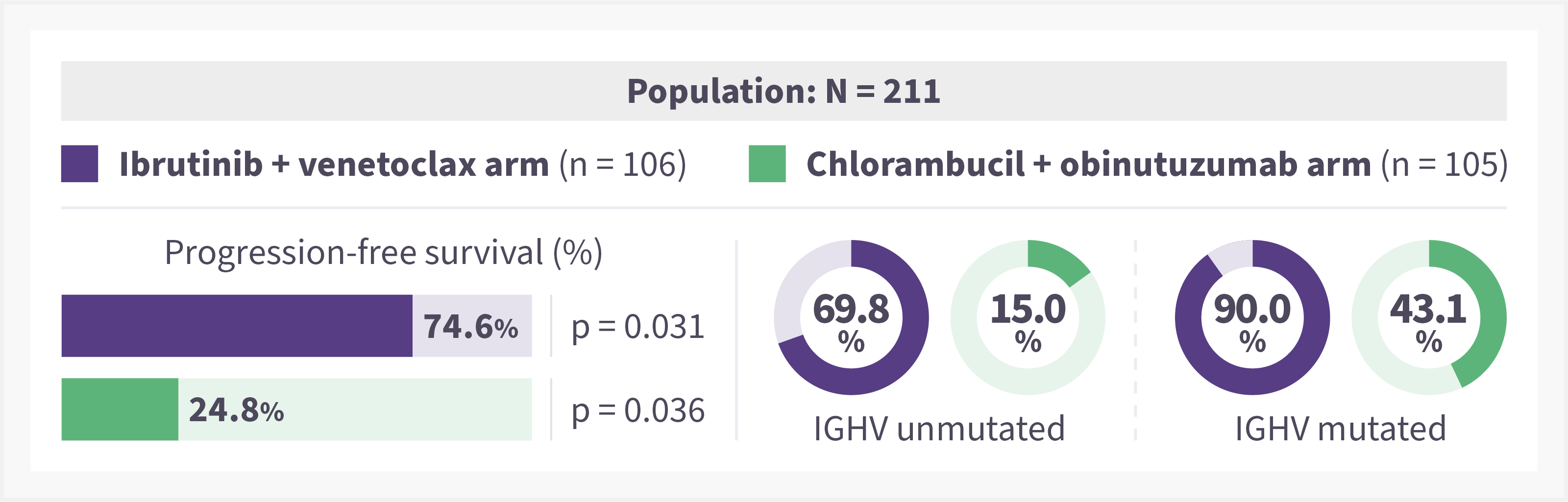
Task: Click the green Chlorambucil legend square
Action: (x=767, y=164)
